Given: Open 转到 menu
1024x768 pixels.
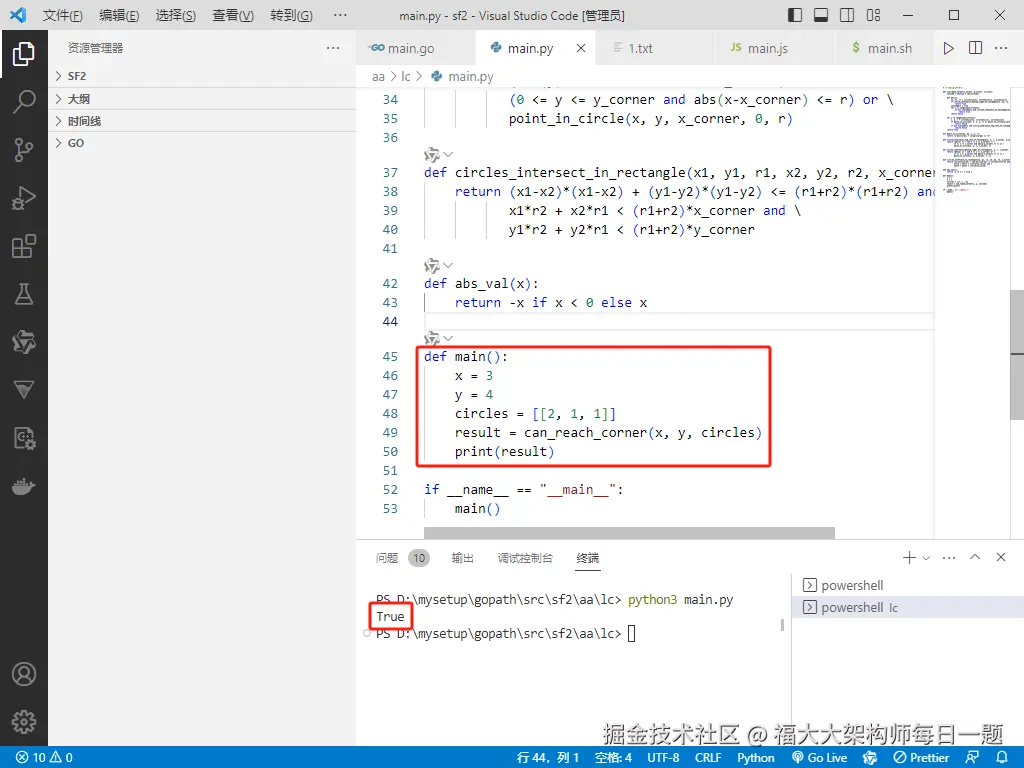Looking at the screenshot, I should [291, 15].
